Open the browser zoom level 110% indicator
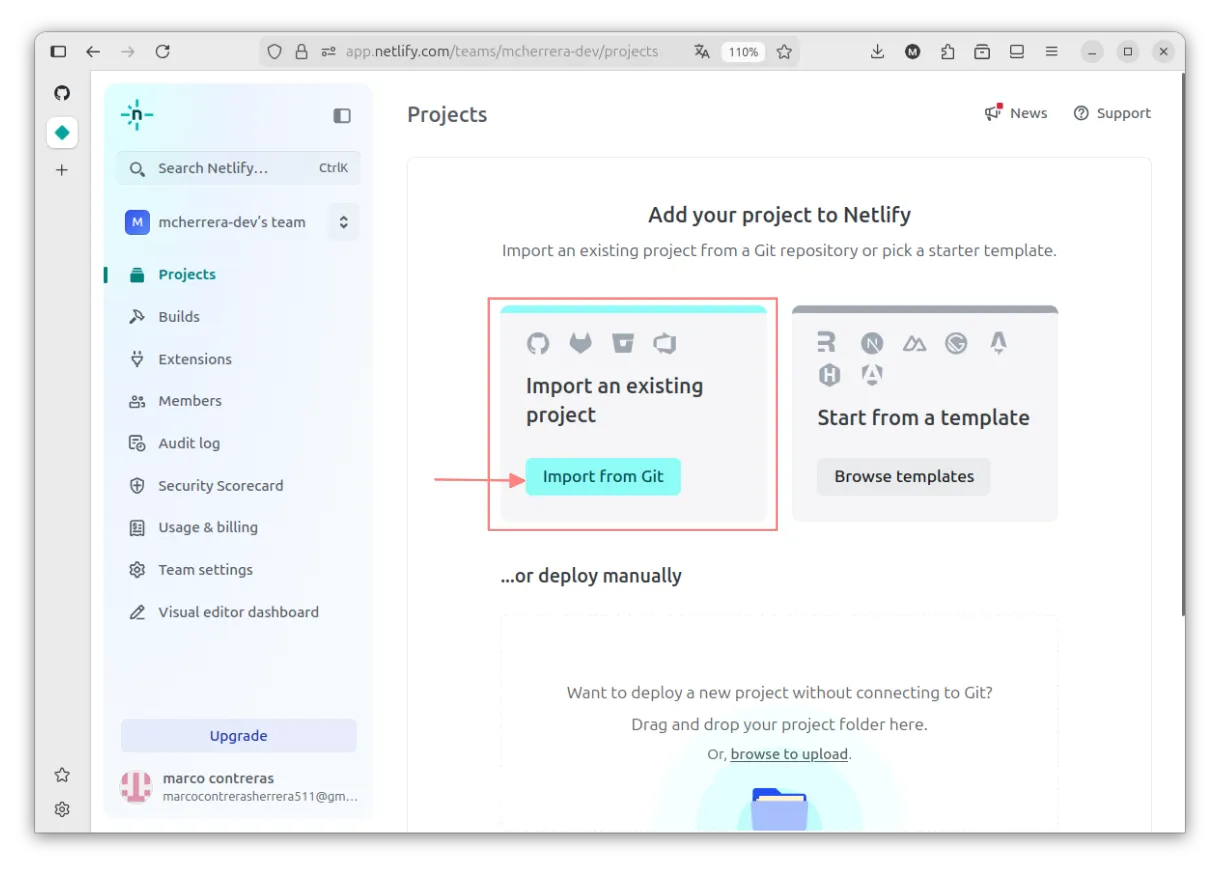 pyautogui.click(x=743, y=52)
